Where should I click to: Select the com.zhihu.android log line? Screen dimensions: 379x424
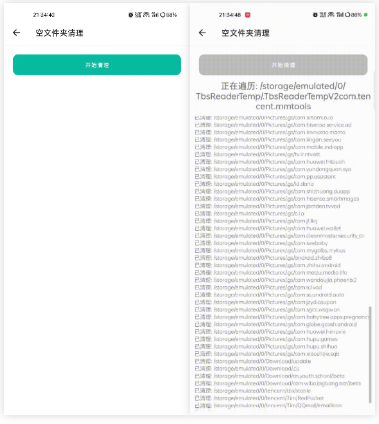pyautogui.click(x=268, y=265)
